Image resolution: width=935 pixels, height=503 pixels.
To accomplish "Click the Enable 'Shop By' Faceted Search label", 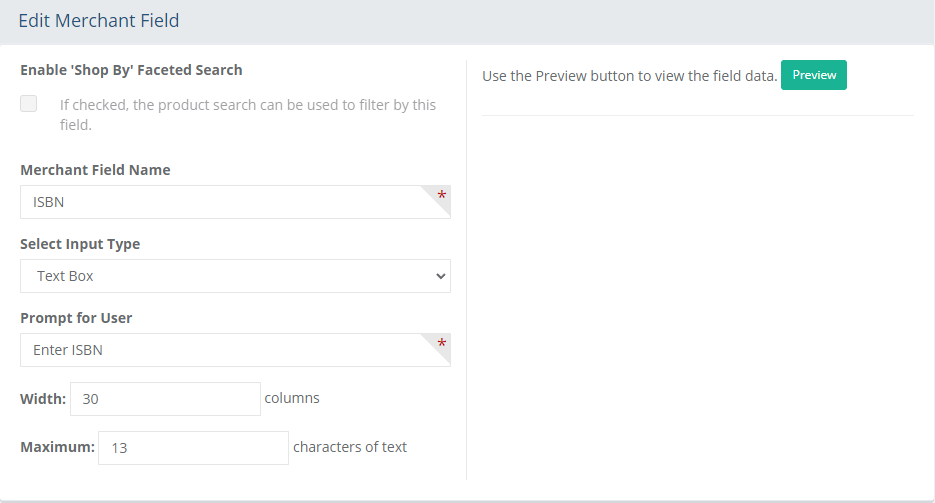I will tap(131, 70).
